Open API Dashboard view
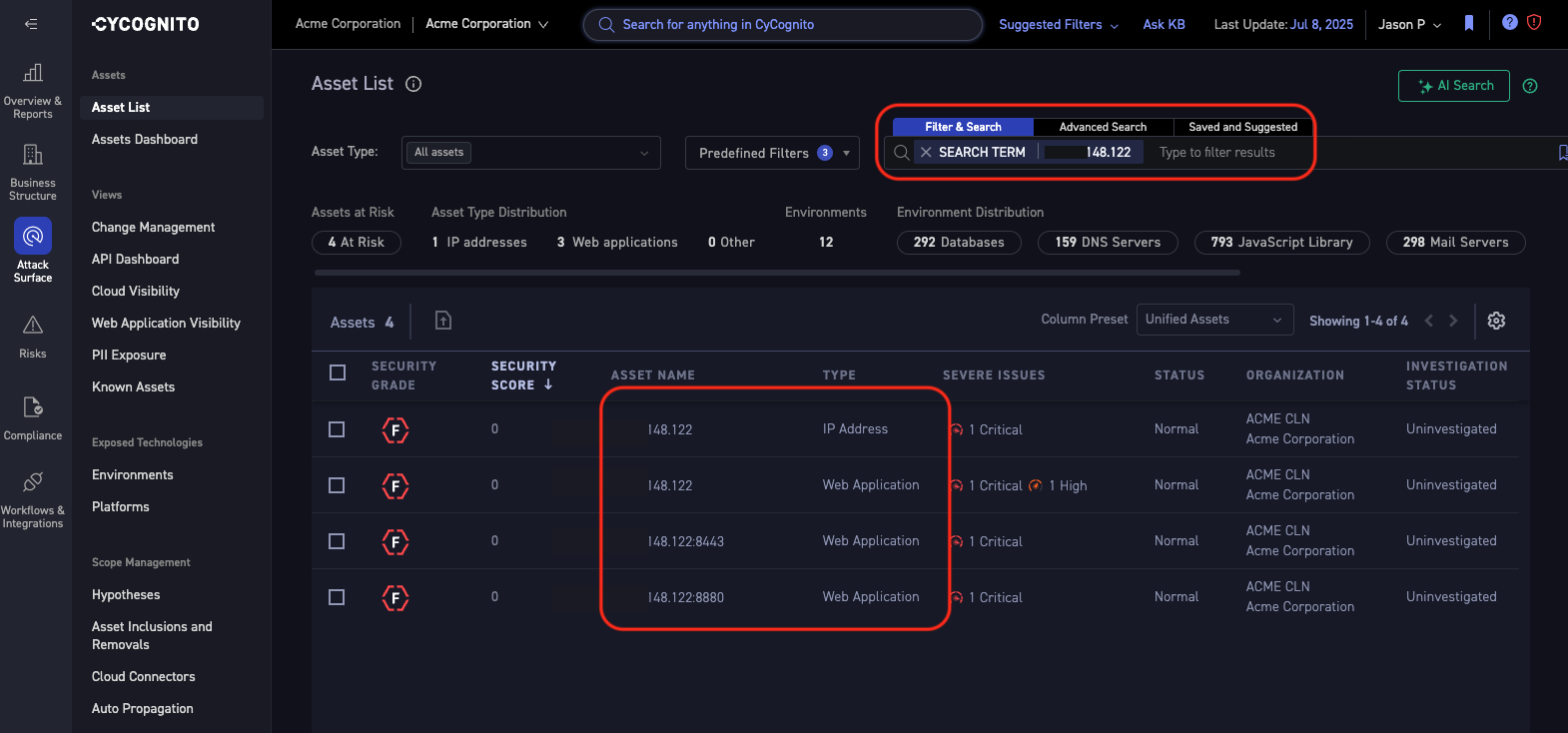Image resolution: width=1568 pixels, height=733 pixels. [136, 260]
